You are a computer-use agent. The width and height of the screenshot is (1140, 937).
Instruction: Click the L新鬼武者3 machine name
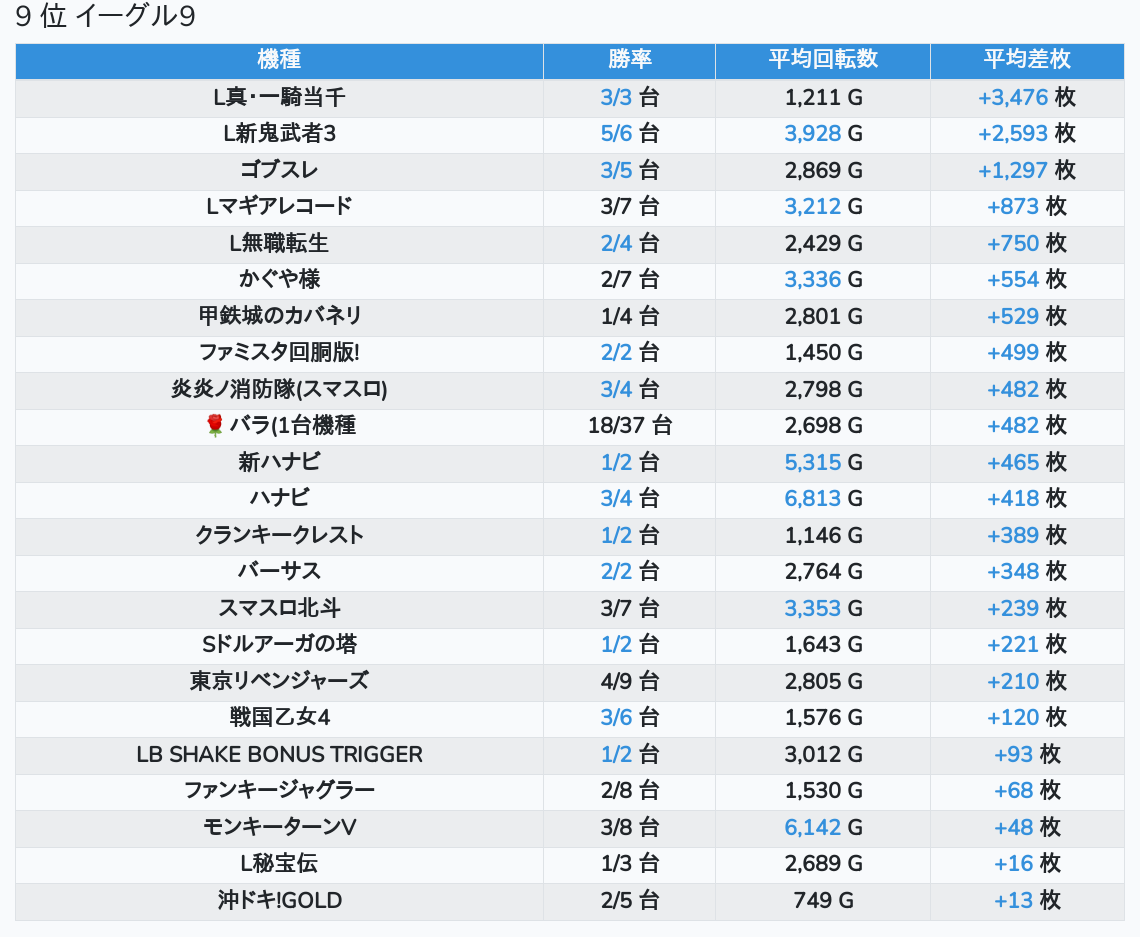coord(279,134)
